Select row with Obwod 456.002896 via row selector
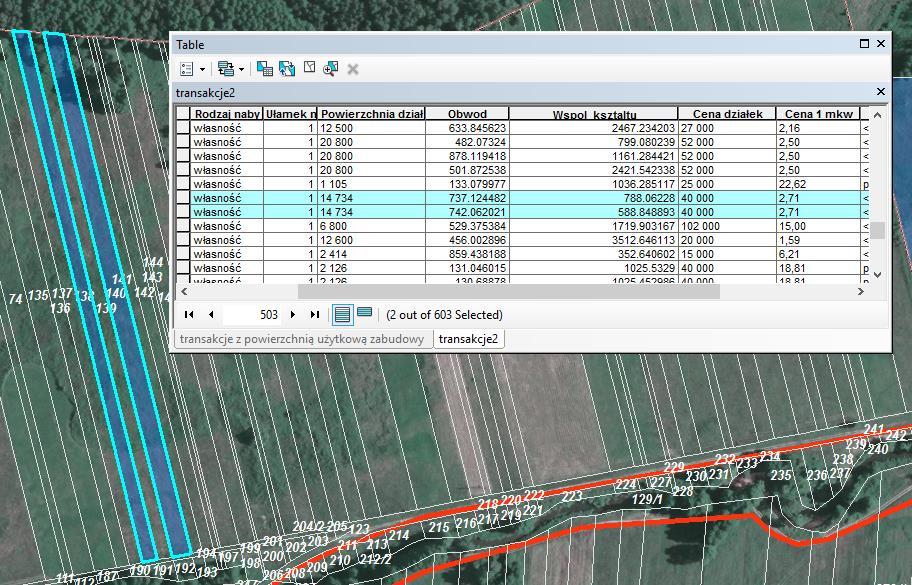This screenshot has width=912, height=585. coord(183,240)
